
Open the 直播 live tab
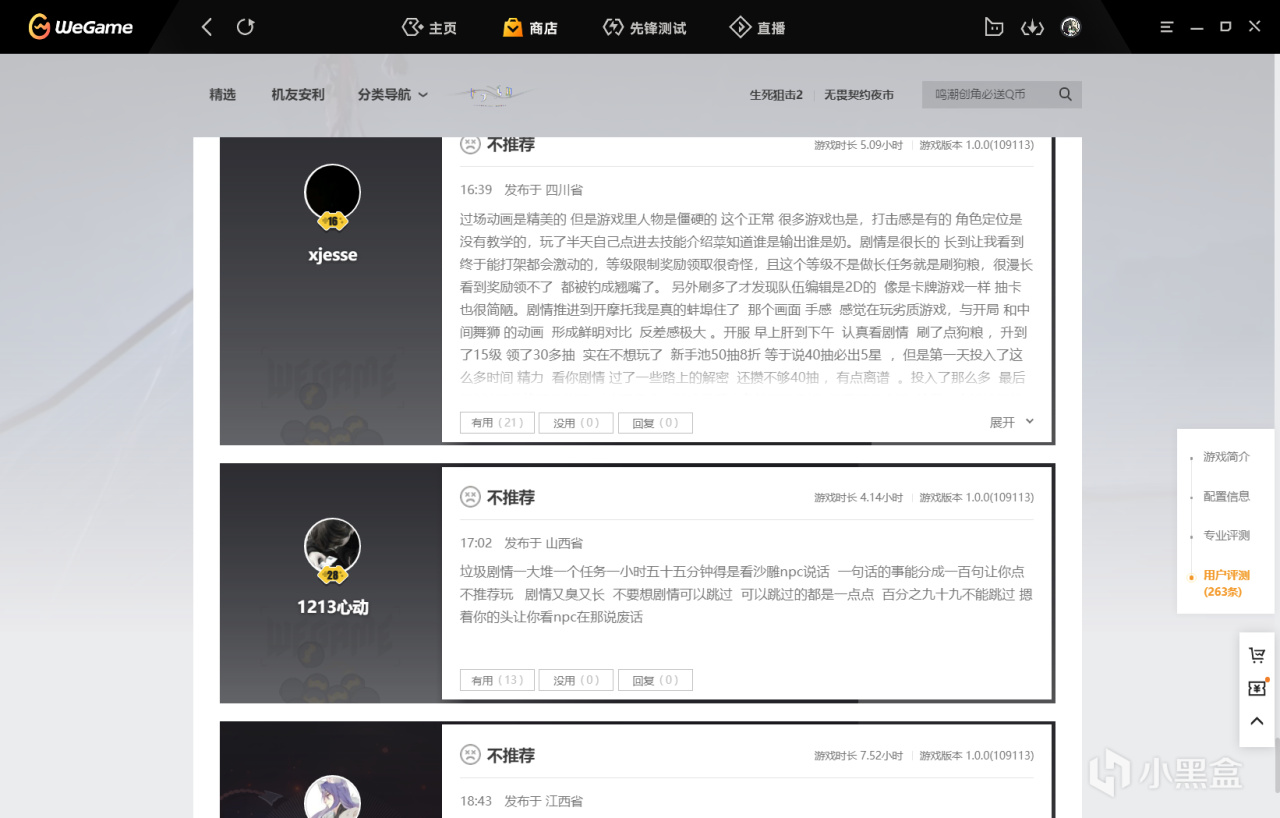[757, 28]
